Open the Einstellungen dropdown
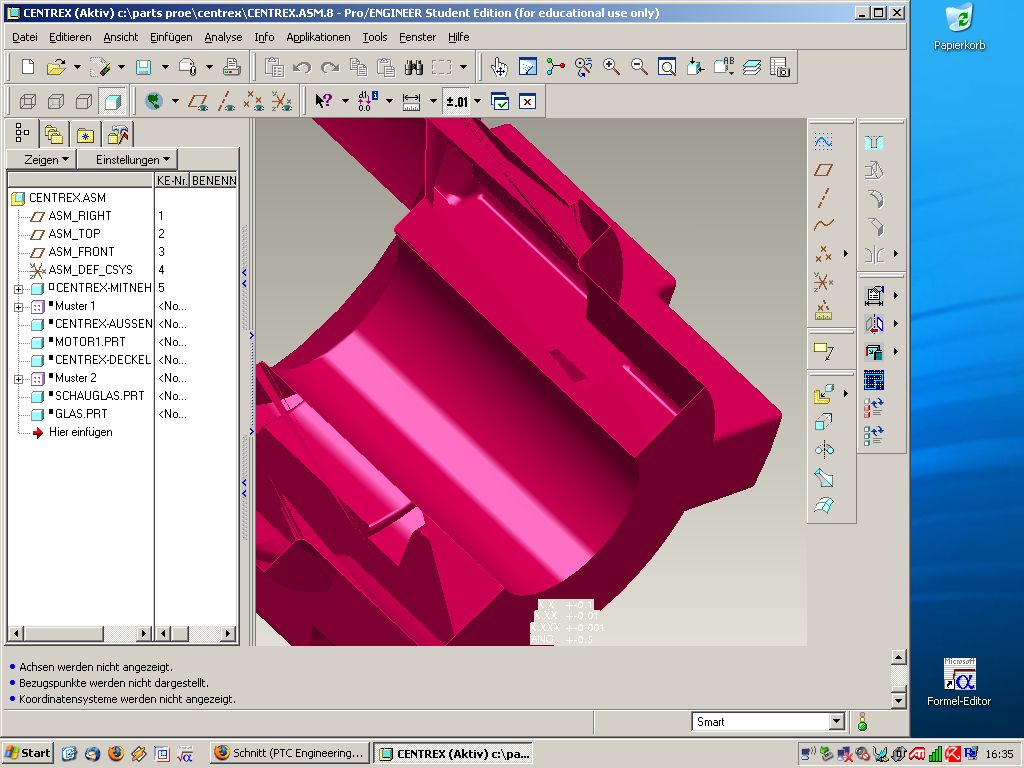Image resolution: width=1024 pixels, height=768 pixels. point(128,159)
